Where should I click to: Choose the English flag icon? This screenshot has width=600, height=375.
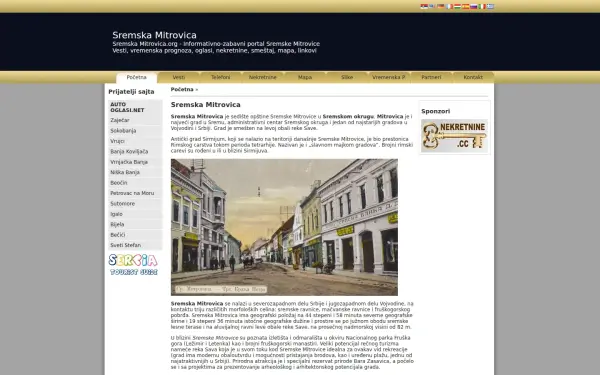[432, 7]
